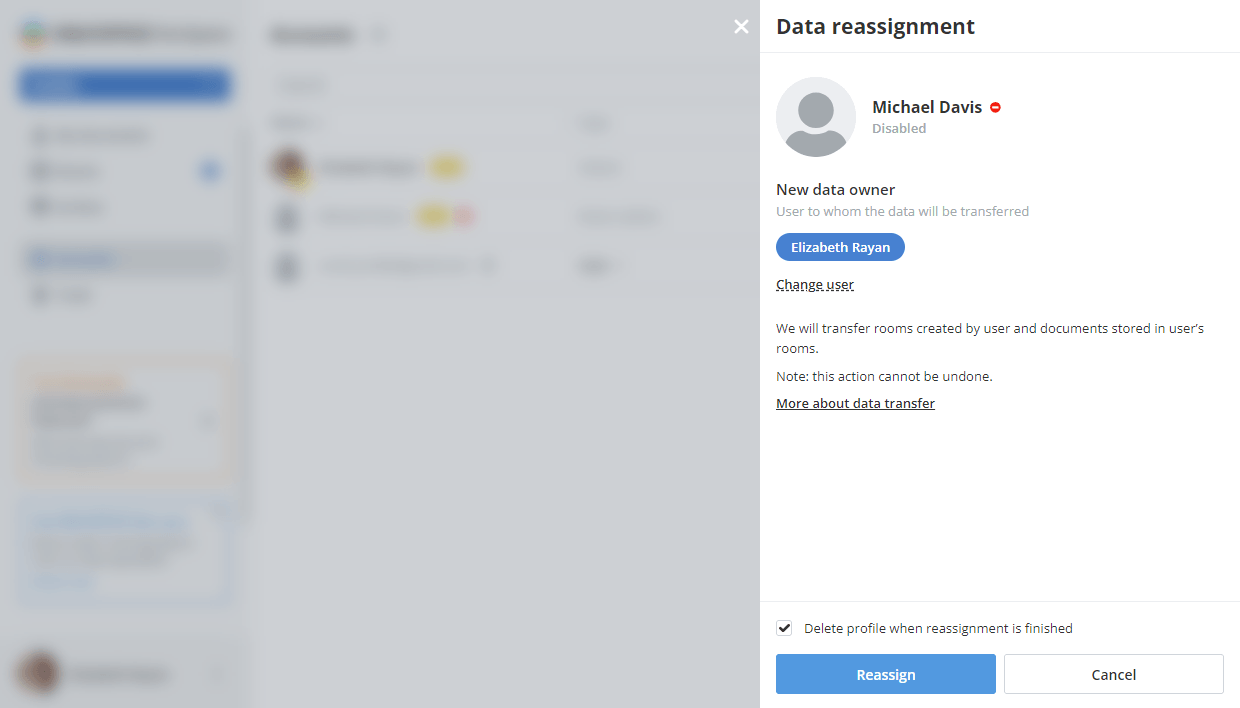
Task: Click the red disabled status icon
Action: tap(995, 107)
